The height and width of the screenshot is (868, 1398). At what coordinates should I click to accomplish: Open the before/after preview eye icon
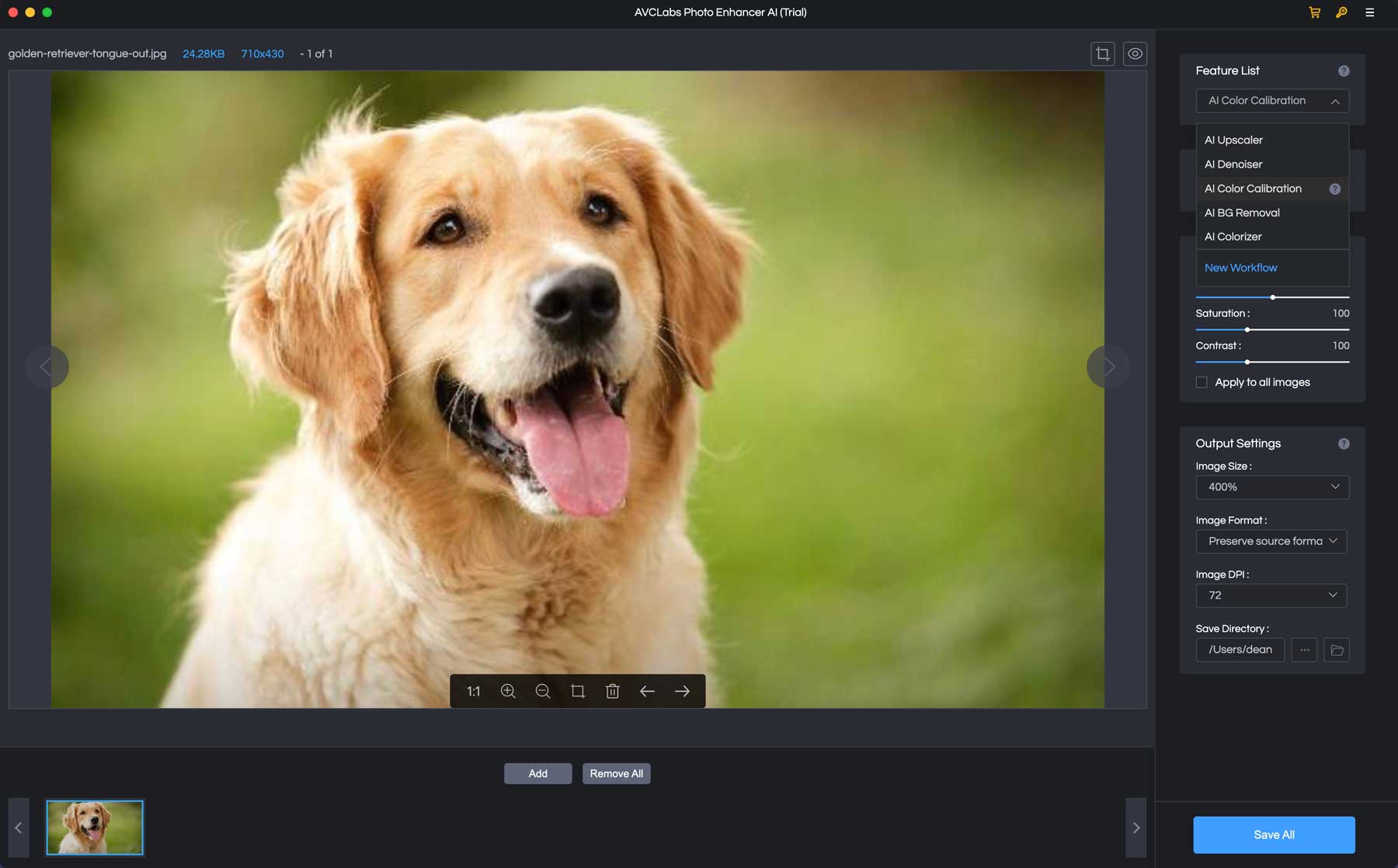tap(1135, 54)
